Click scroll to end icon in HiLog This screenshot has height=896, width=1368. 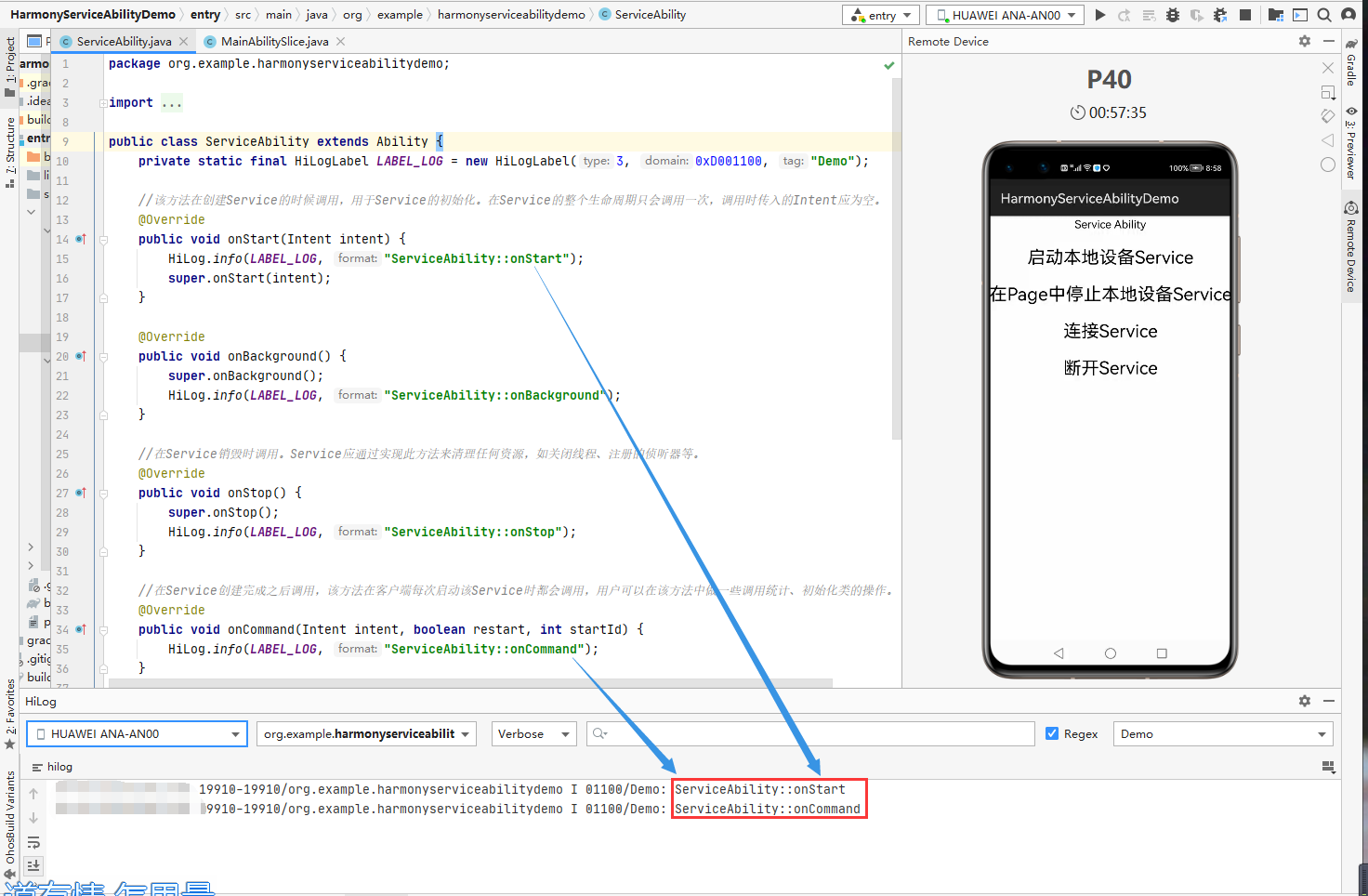[x=33, y=865]
